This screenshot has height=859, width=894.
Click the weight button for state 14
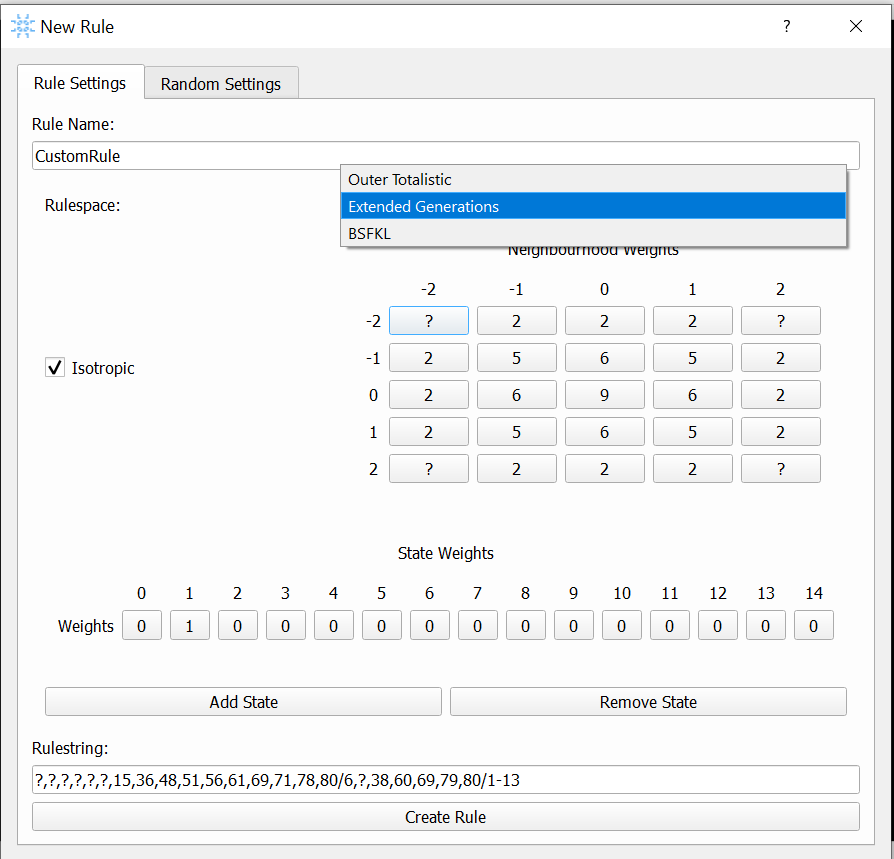point(814,626)
